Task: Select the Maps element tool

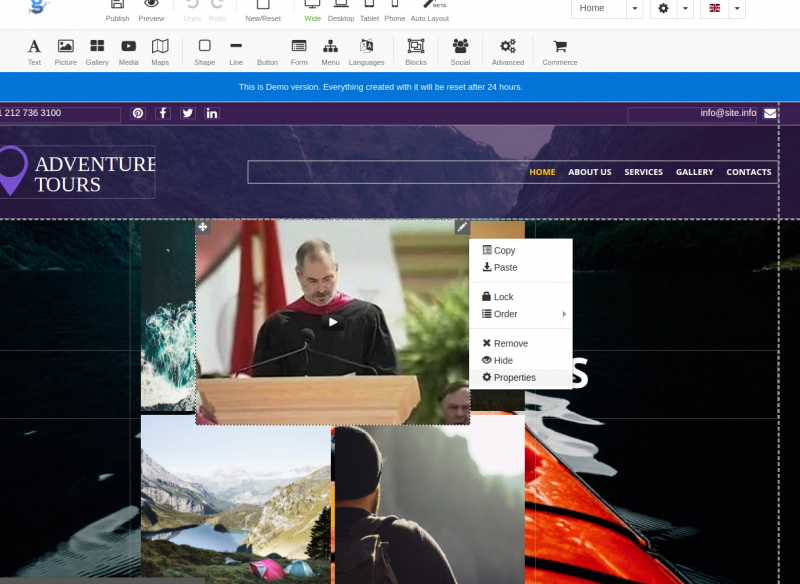Action: pyautogui.click(x=160, y=52)
